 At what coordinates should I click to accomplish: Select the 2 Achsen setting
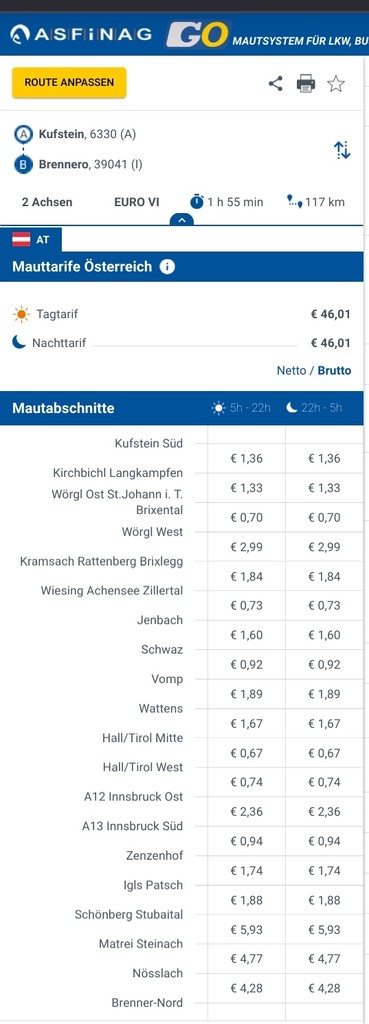point(47,202)
